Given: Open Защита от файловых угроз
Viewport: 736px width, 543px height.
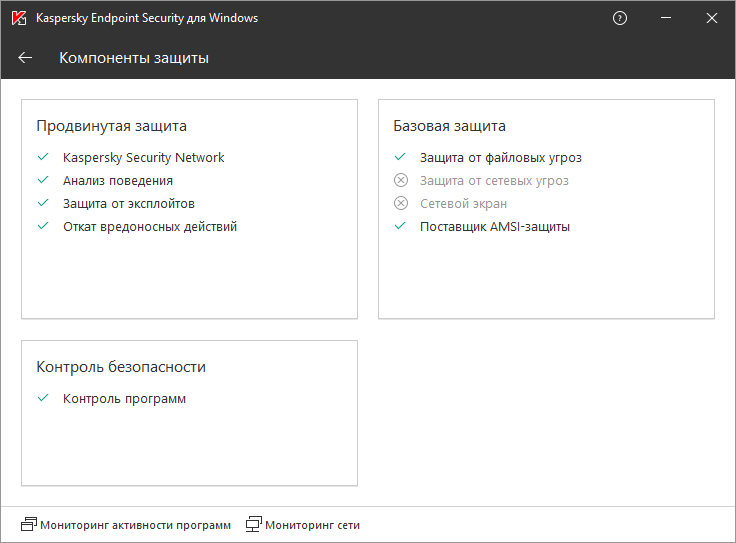Looking at the screenshot, I should 500,158.
